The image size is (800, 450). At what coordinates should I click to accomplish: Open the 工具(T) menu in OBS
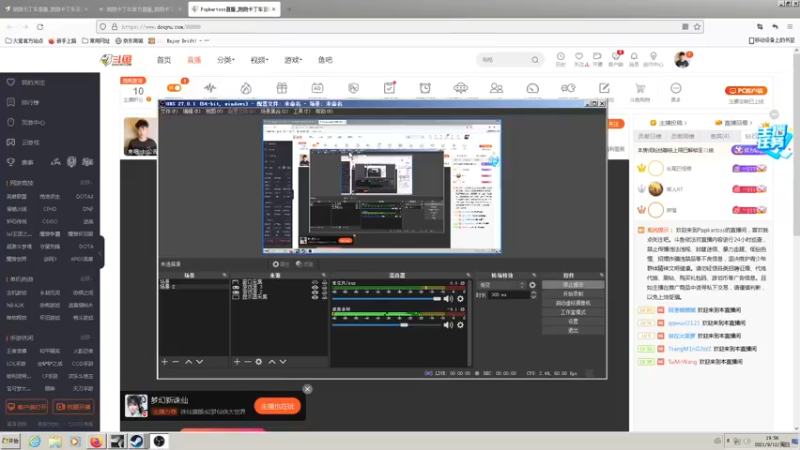point(302,111)
